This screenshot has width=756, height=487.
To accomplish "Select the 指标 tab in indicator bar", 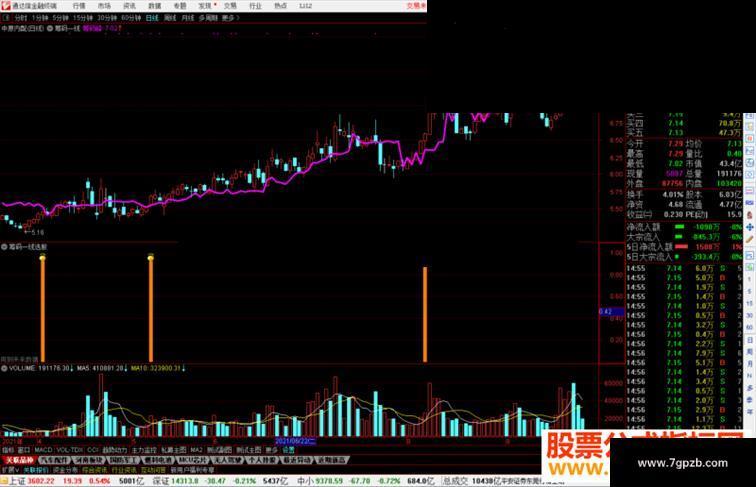I will [8, 450].
